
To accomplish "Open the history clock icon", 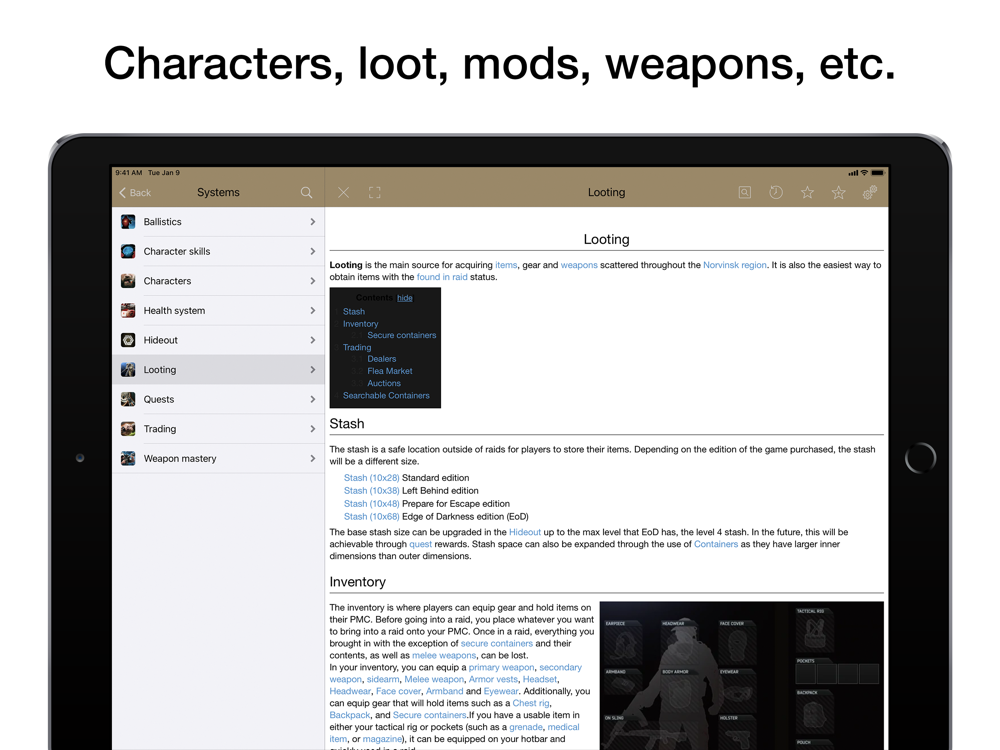I will (x=776, y=193).
